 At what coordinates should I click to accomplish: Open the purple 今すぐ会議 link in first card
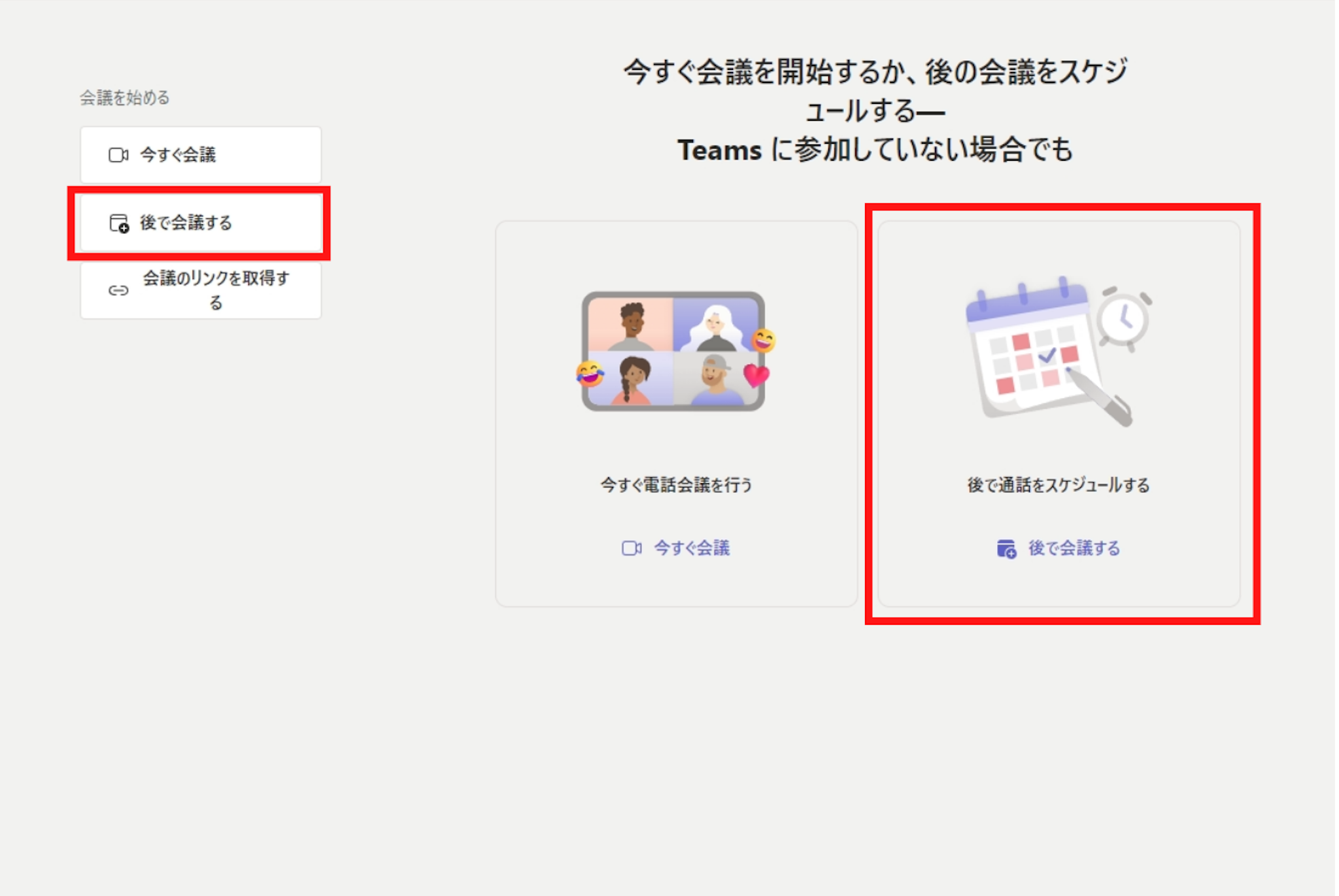[691, 548]
